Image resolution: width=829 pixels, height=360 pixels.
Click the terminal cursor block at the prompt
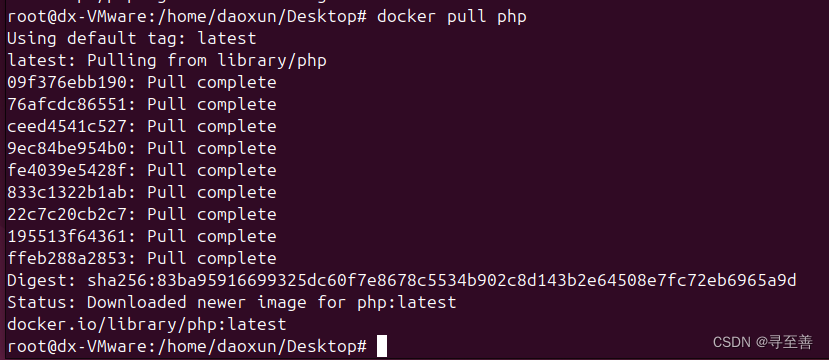pos(382,346)
